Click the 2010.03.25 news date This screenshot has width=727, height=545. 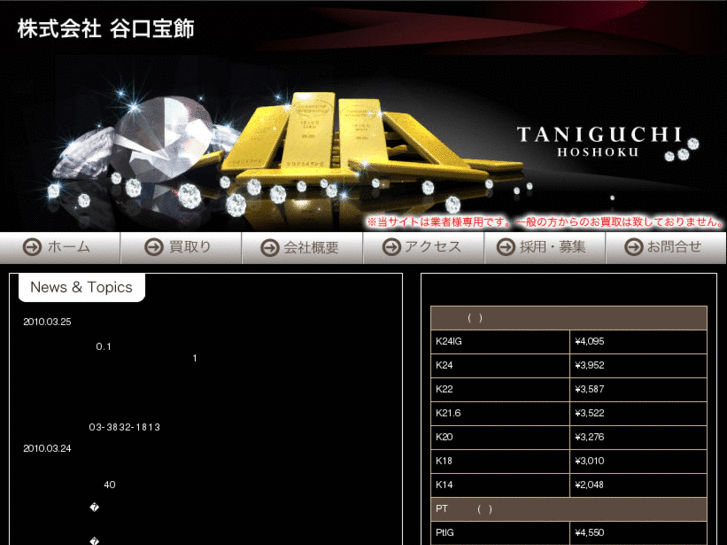tap(47, 322)
